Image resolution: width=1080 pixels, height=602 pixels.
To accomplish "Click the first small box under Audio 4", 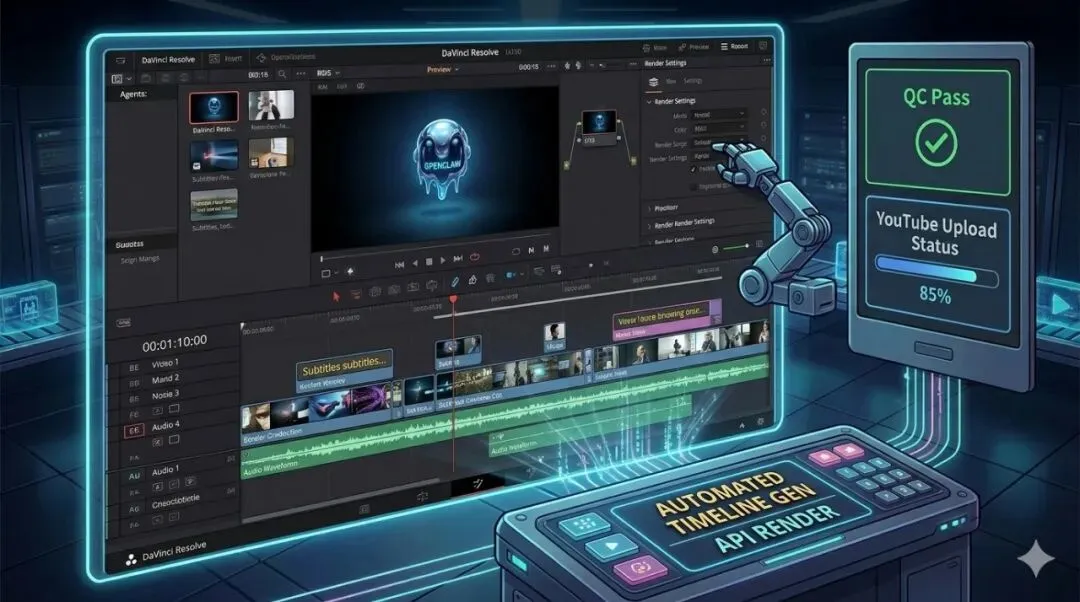I will (157, 442).
